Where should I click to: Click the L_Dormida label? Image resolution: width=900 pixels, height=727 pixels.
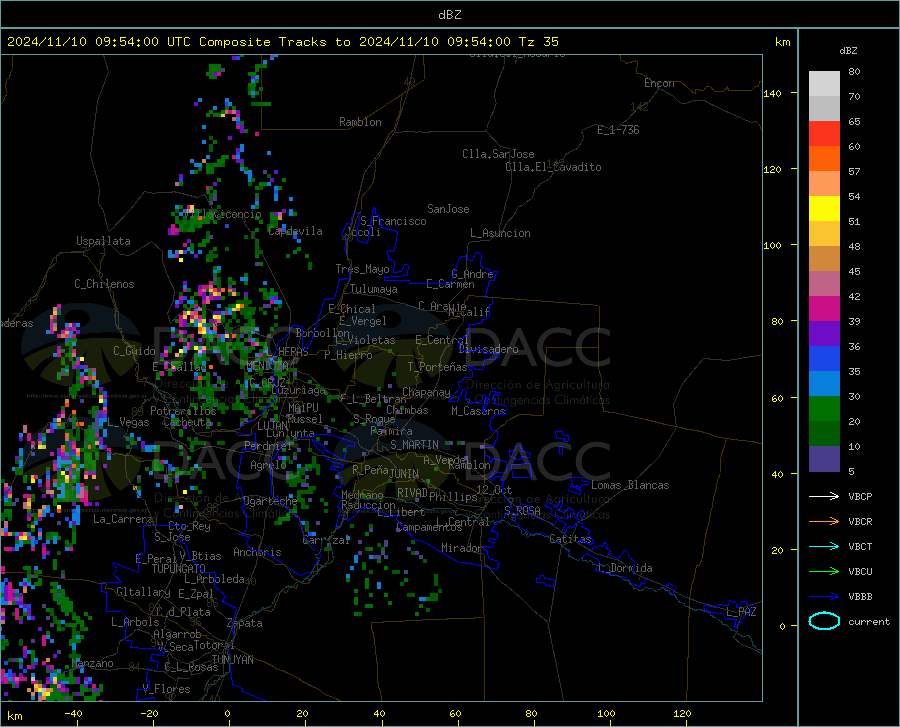click(x=624, y=569)
